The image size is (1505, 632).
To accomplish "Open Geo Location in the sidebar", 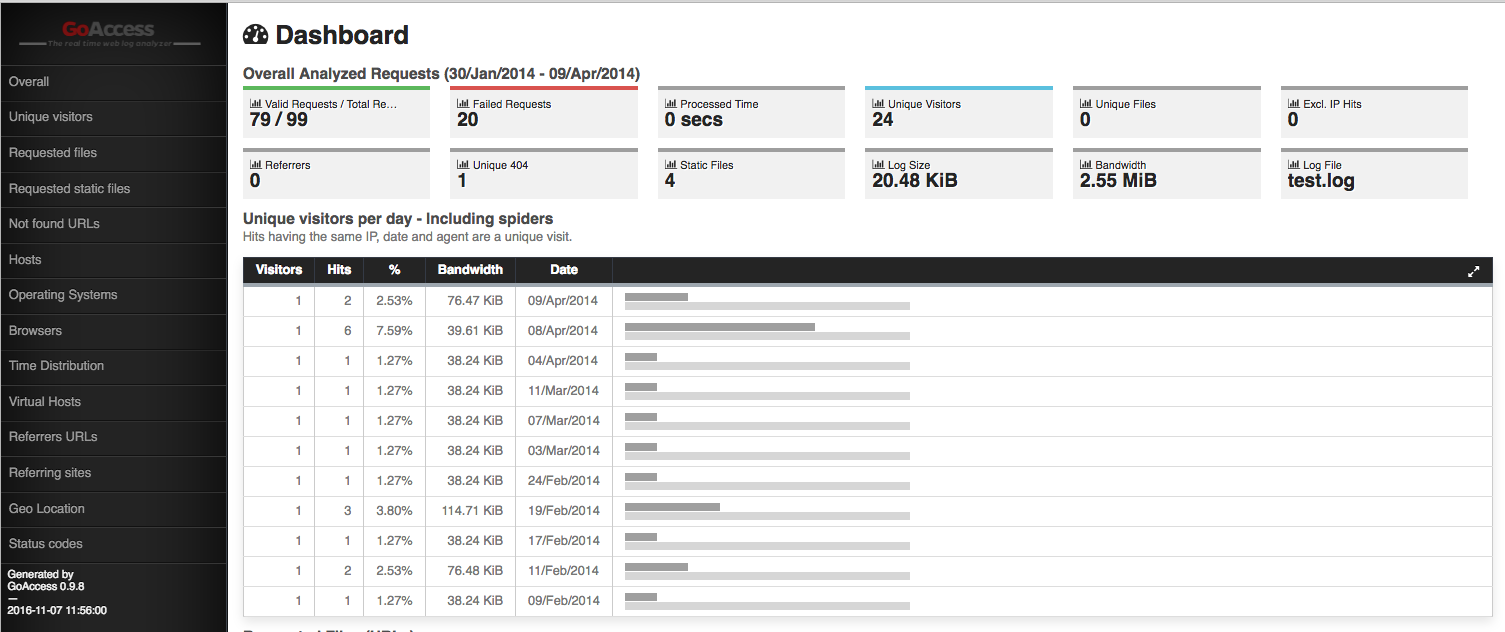I will click(x=113, y=509).
